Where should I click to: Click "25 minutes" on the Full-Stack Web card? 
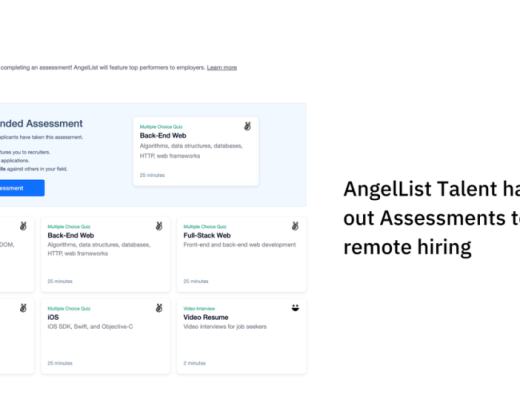pos(196,281)
